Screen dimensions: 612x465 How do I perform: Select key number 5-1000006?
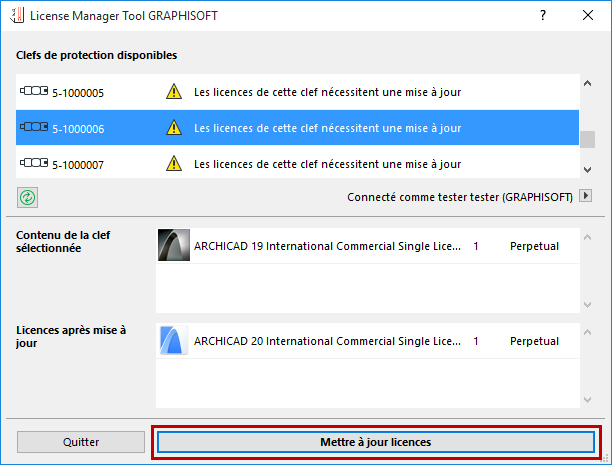(78, 129)
